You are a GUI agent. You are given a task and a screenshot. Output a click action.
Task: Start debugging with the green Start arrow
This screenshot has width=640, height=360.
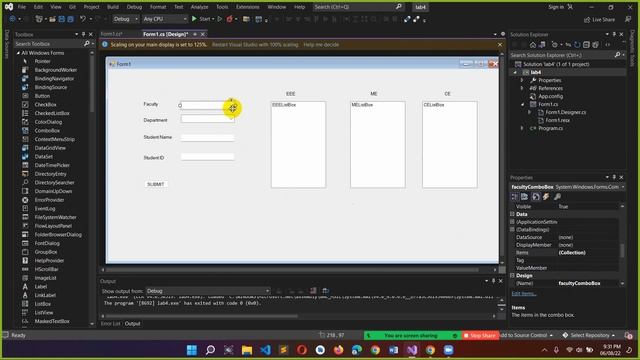click(x=194, y=19)
